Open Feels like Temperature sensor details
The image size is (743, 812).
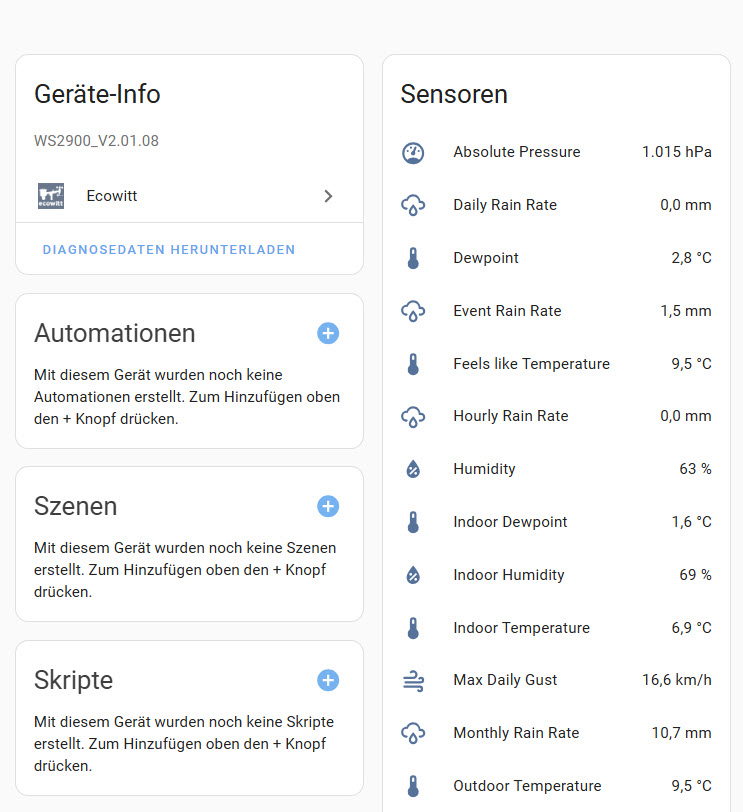pos(531,364)
